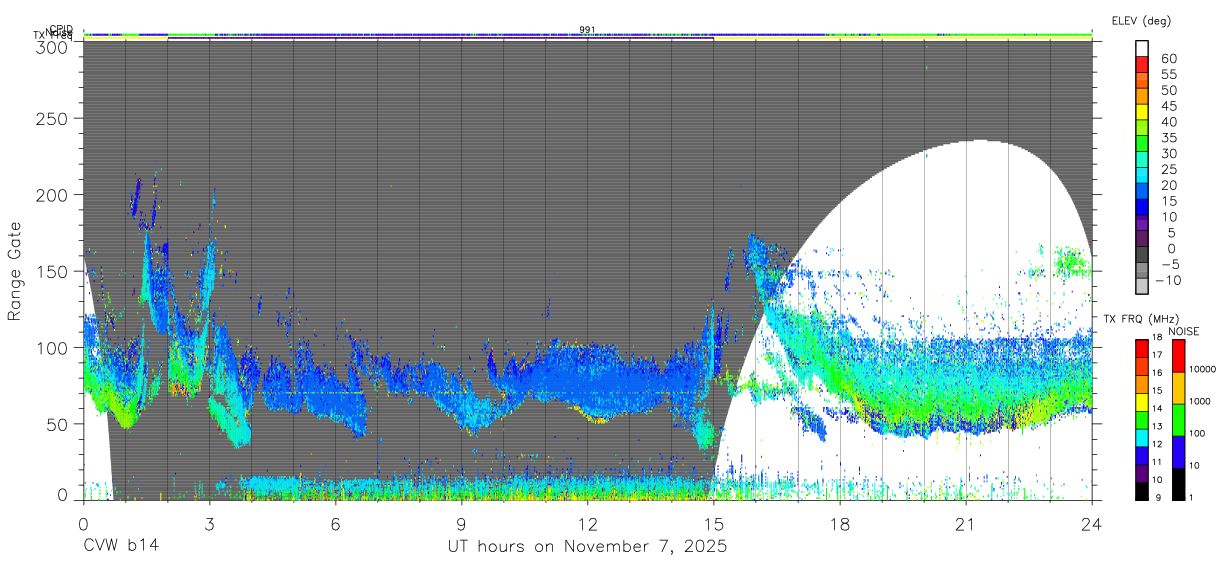1228x567 pixels.
Task: Click the ELEV (deg) legend title
Action: (x=1141, y=20)
